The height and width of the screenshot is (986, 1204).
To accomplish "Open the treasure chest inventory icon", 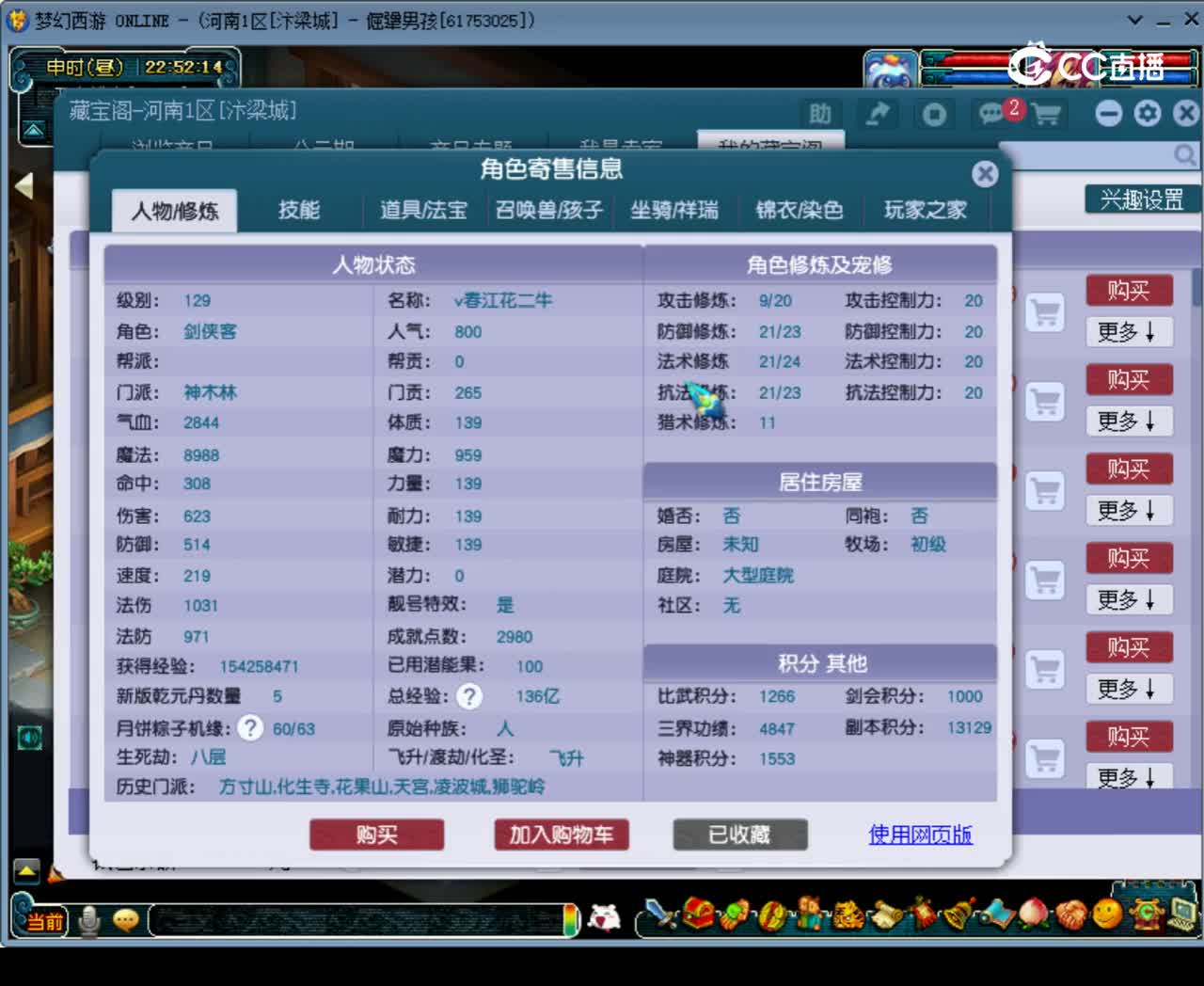I will pyautogui.click(x=698, y=913).
